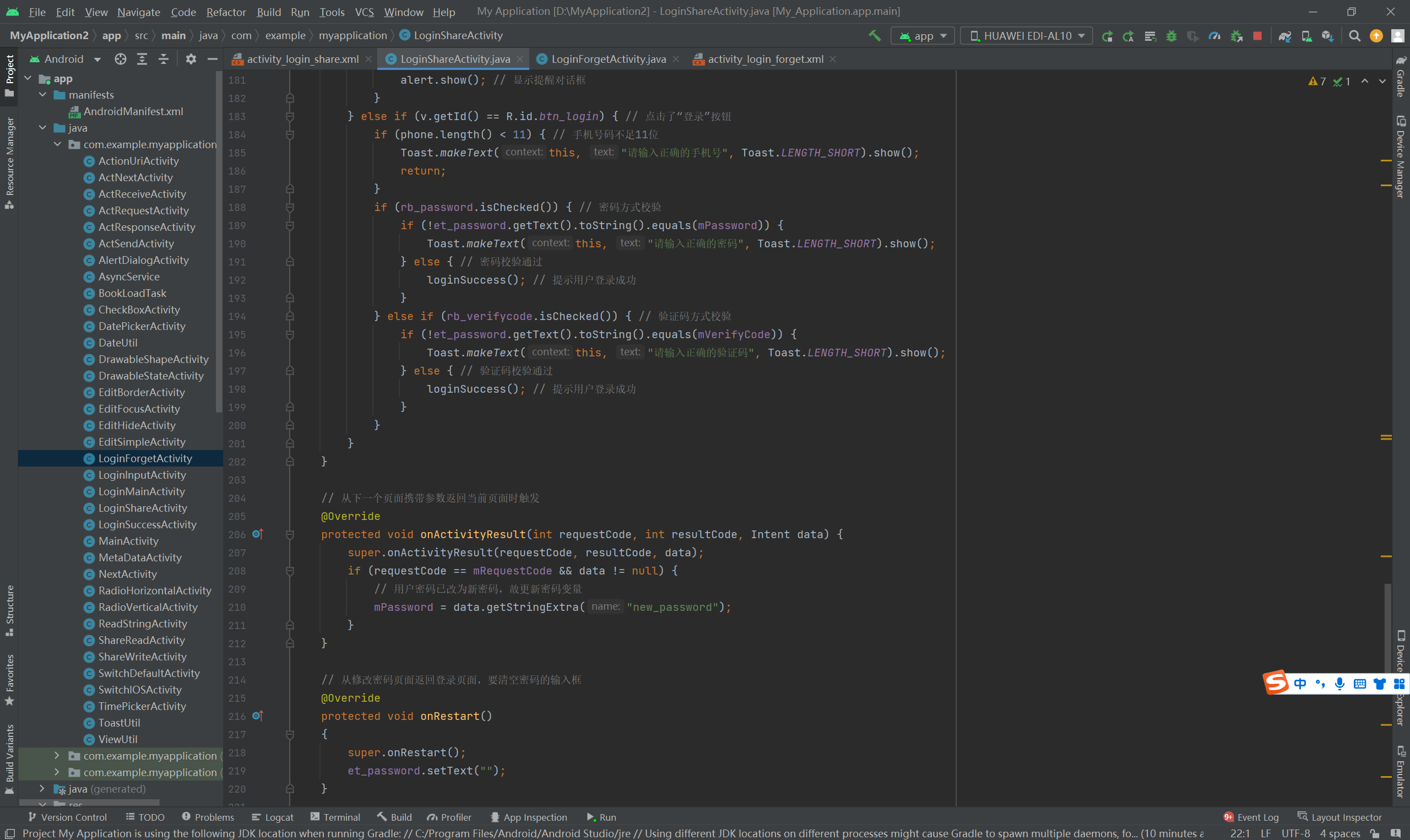Switch to LoginForgetActivity.java tab
Screen dimensions: 1410x840
click(608, 59)
